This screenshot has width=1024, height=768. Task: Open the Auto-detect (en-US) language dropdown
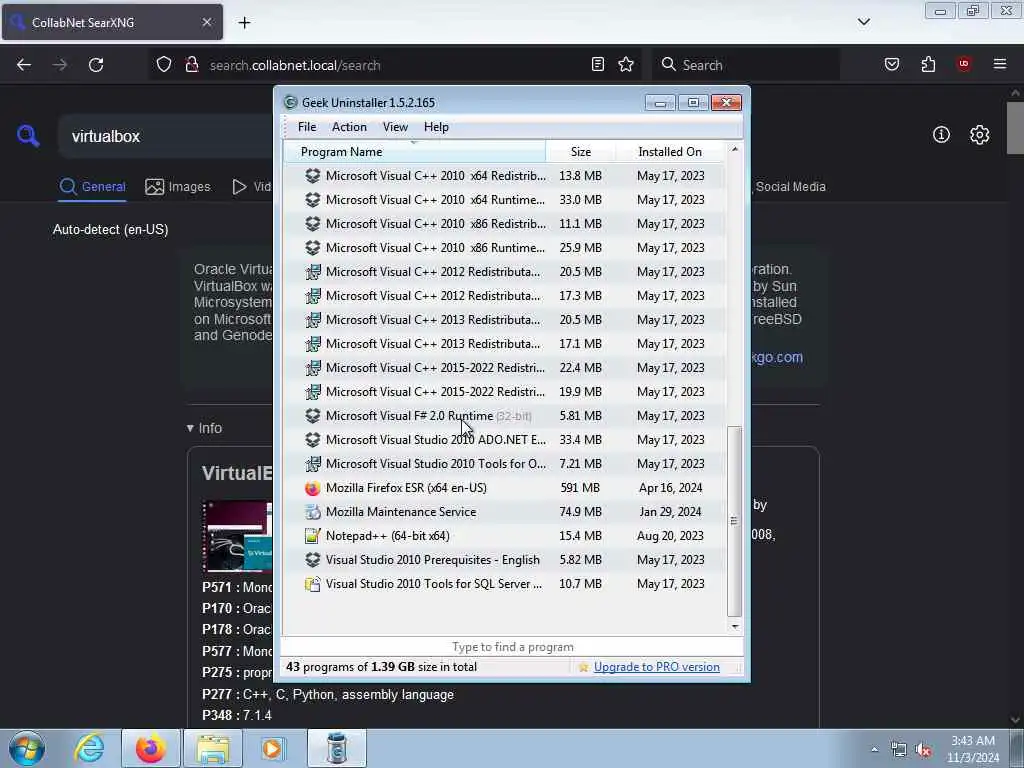point(110,230)
